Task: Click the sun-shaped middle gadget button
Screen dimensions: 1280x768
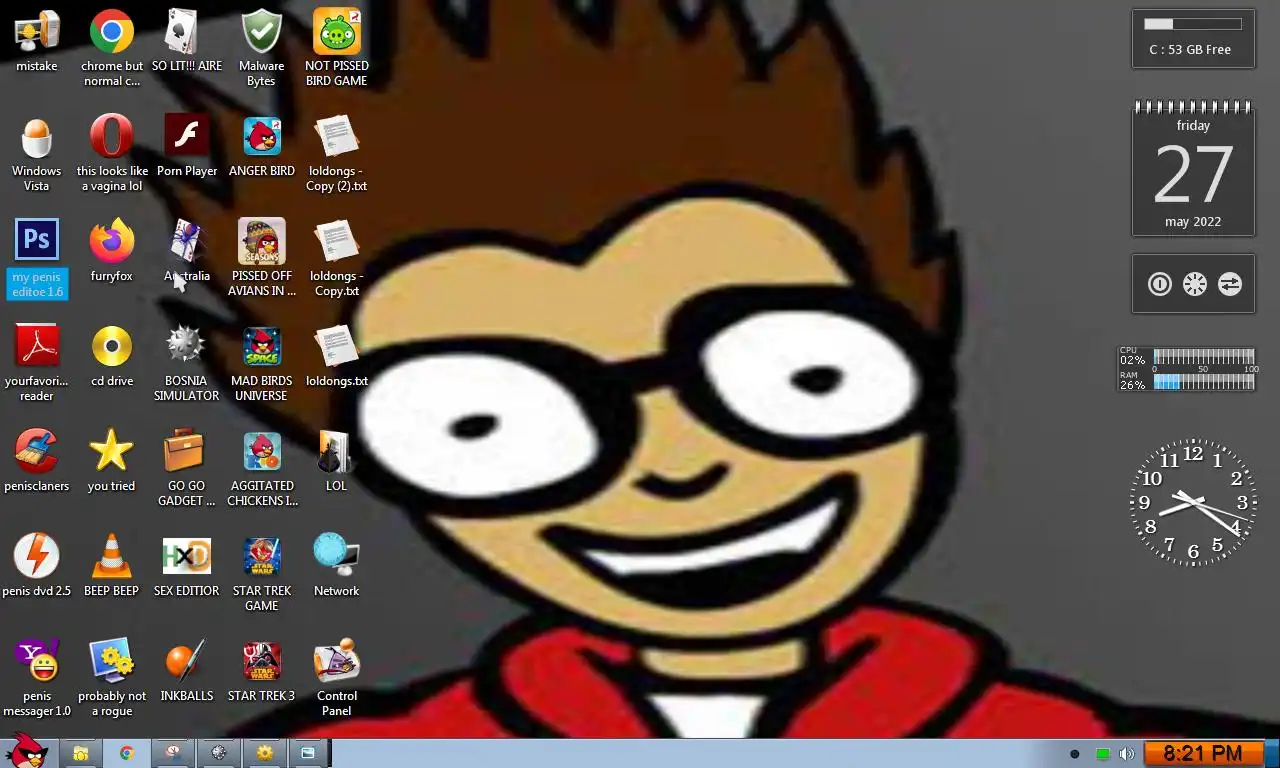Action: point(1194,284)
